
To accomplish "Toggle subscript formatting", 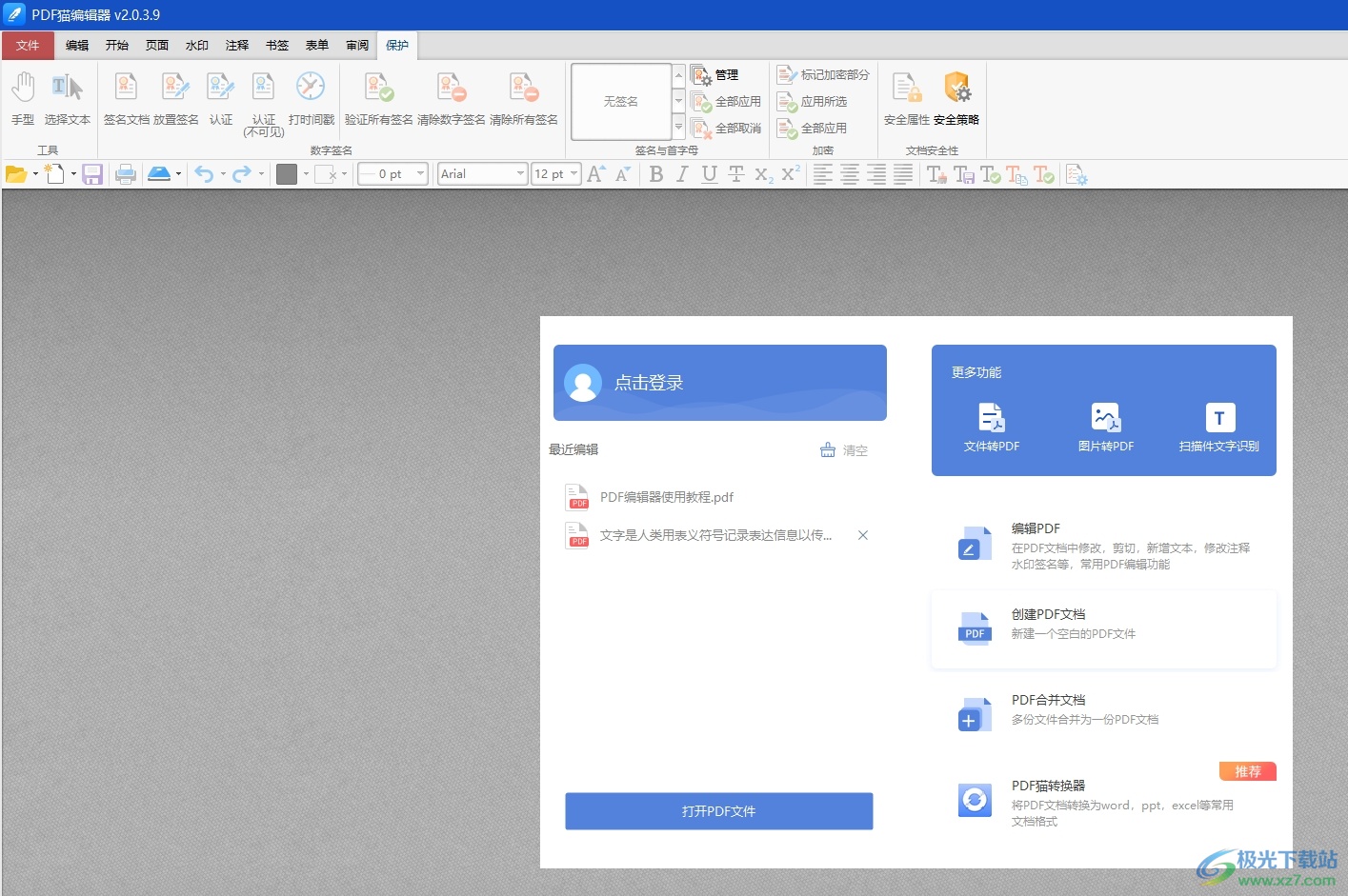I will click(763, 174).
